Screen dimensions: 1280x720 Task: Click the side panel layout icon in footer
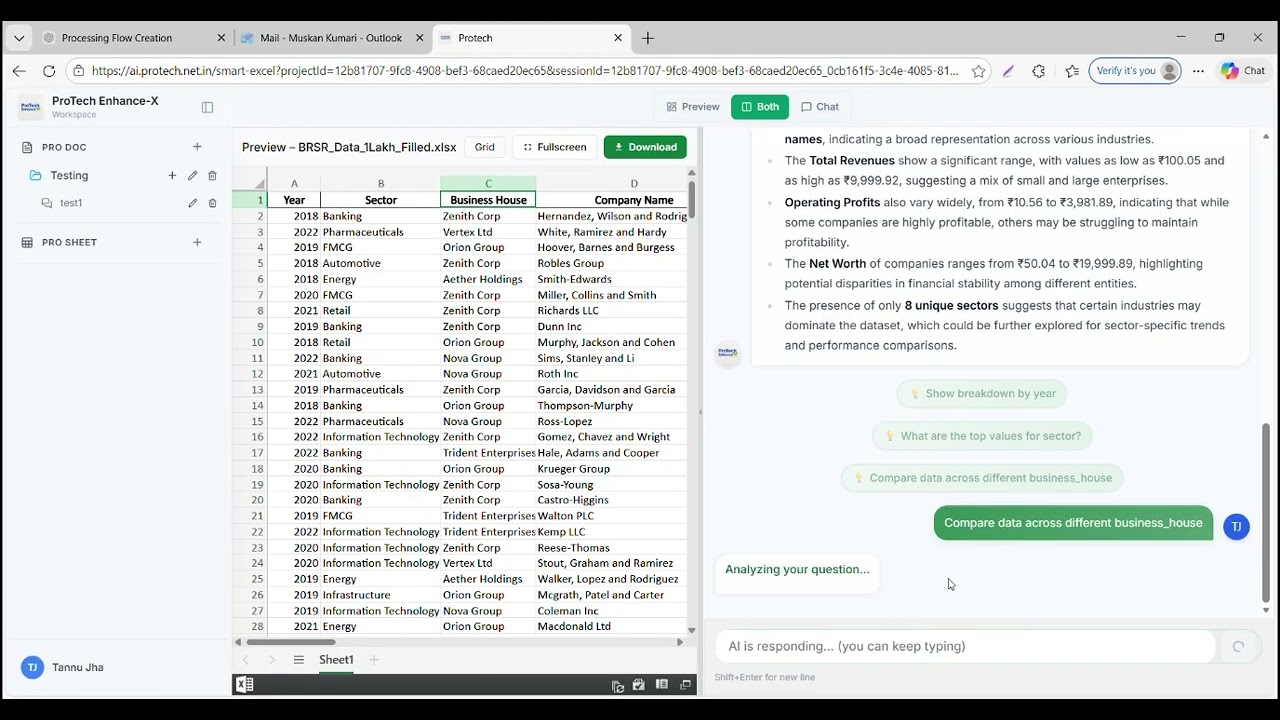tap(662, 685)
